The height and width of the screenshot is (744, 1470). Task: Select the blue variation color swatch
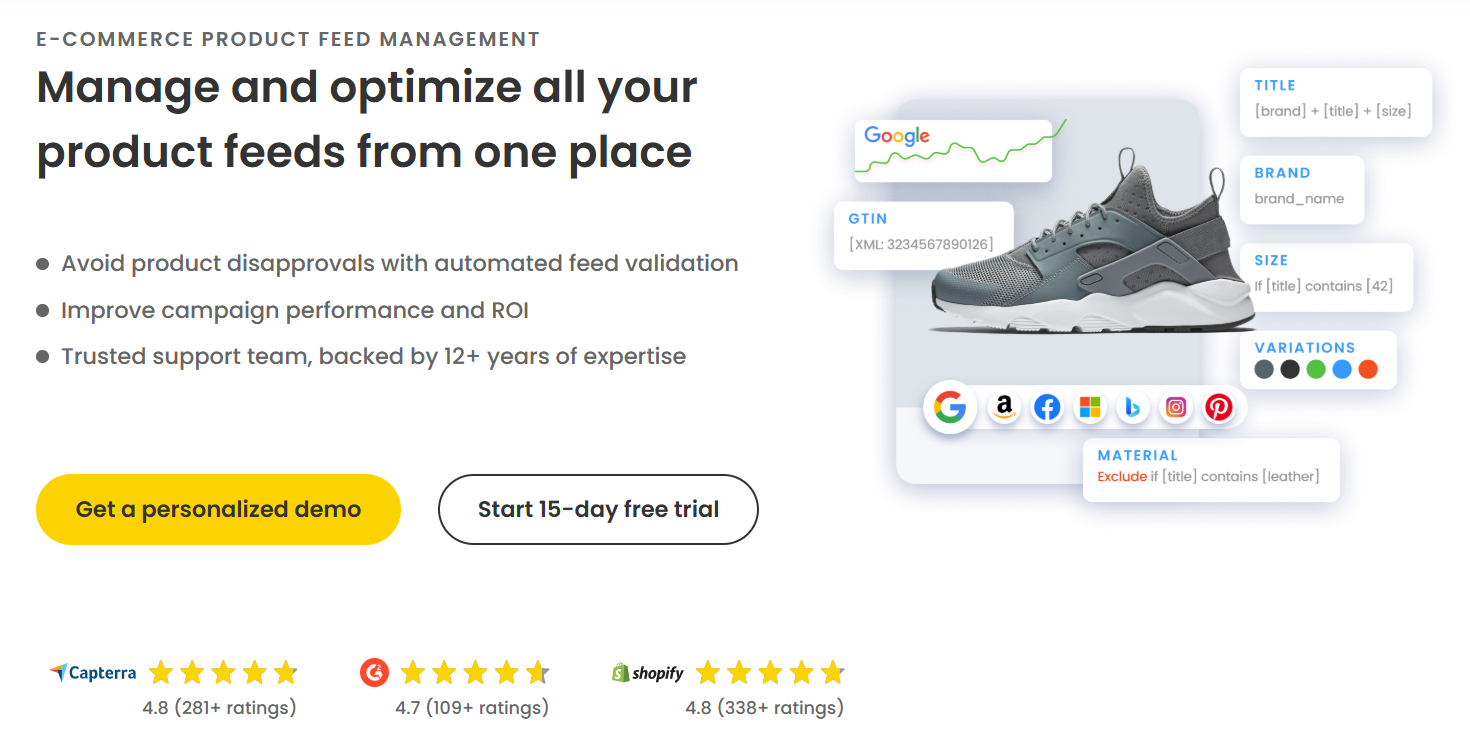point(1342,369)
